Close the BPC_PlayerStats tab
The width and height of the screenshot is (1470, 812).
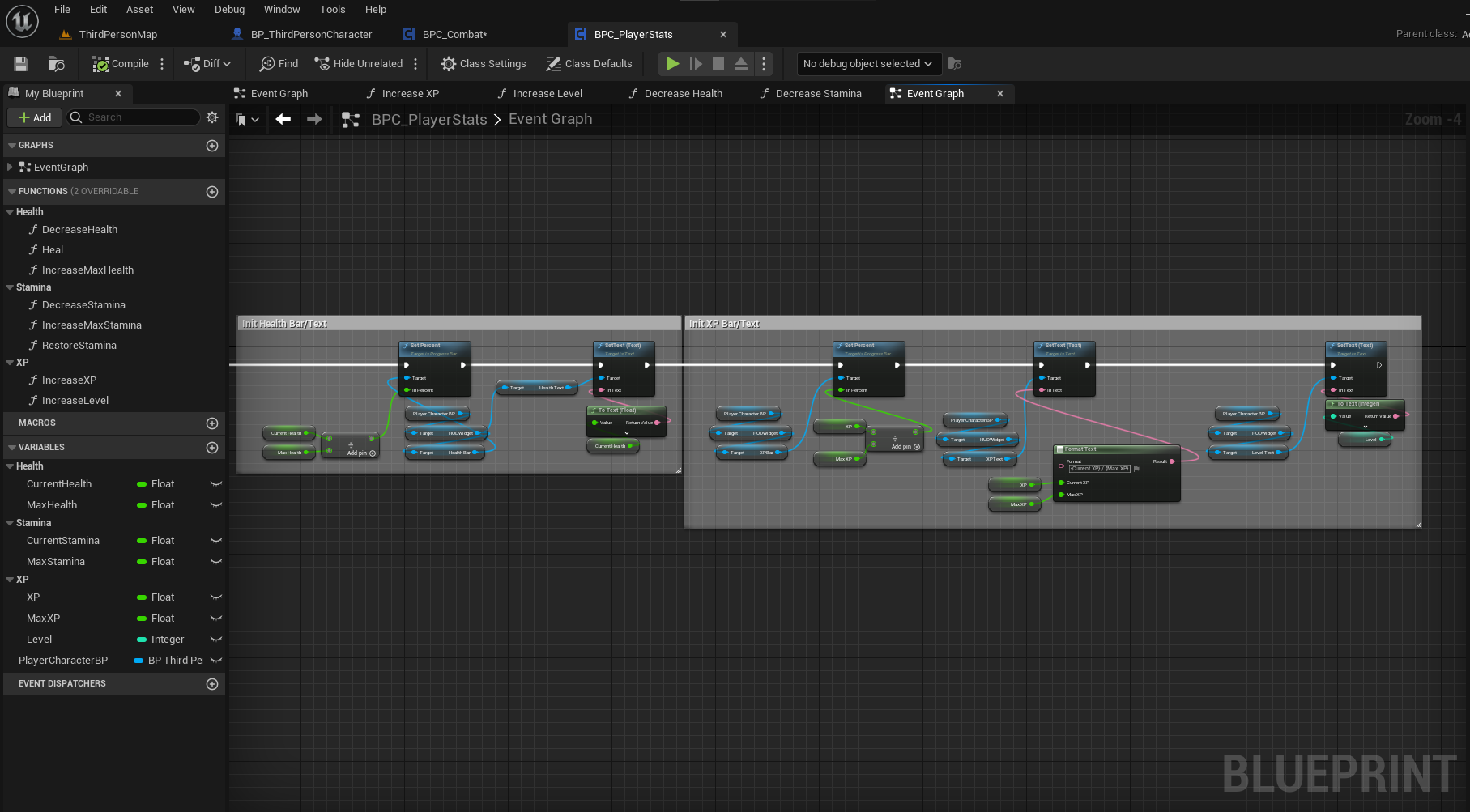tap(723, 35)
